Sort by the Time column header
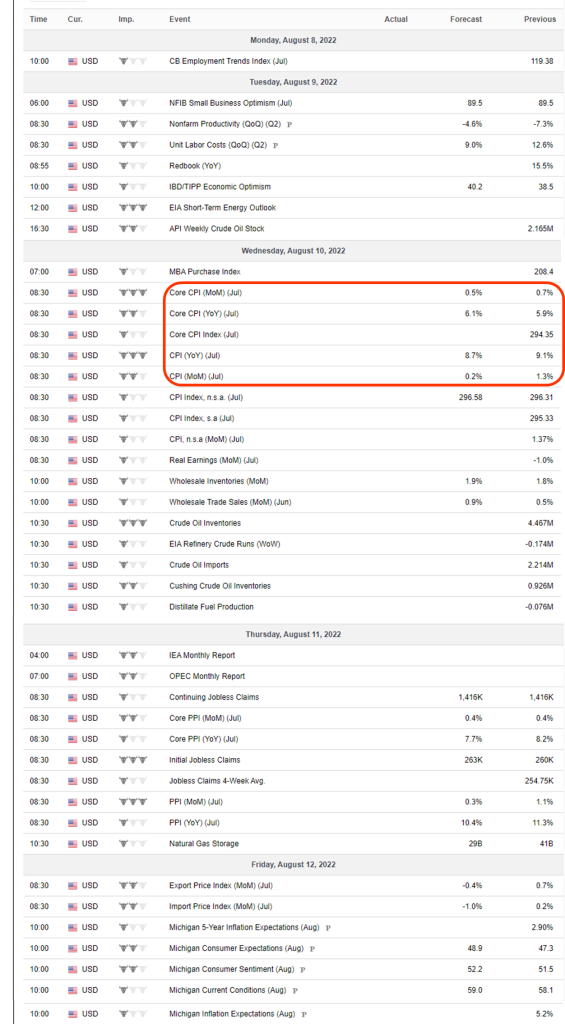Screen dimensions: 565x1024 (39, 20)
